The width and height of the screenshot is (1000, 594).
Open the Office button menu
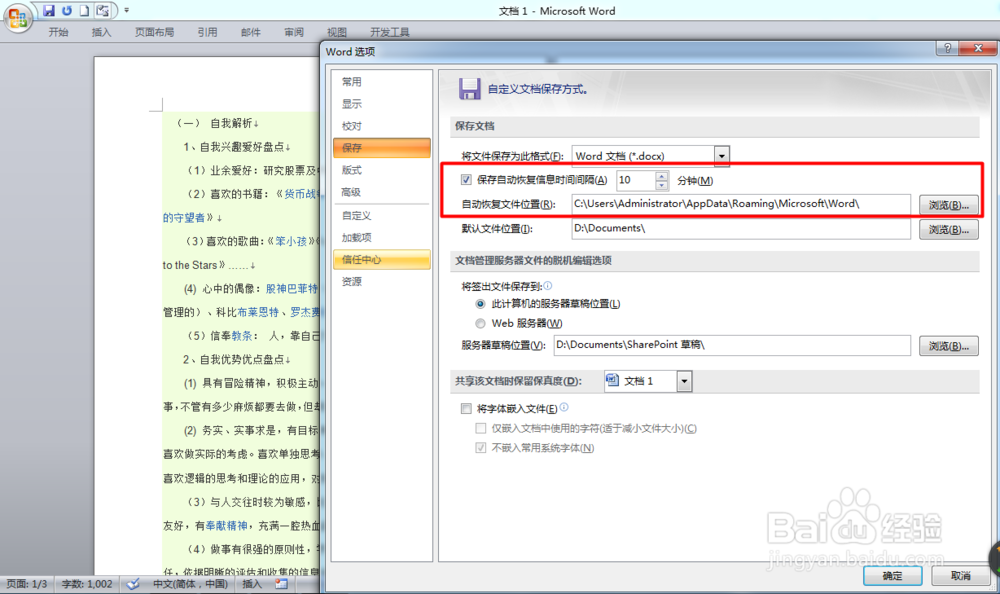(17, 17)
